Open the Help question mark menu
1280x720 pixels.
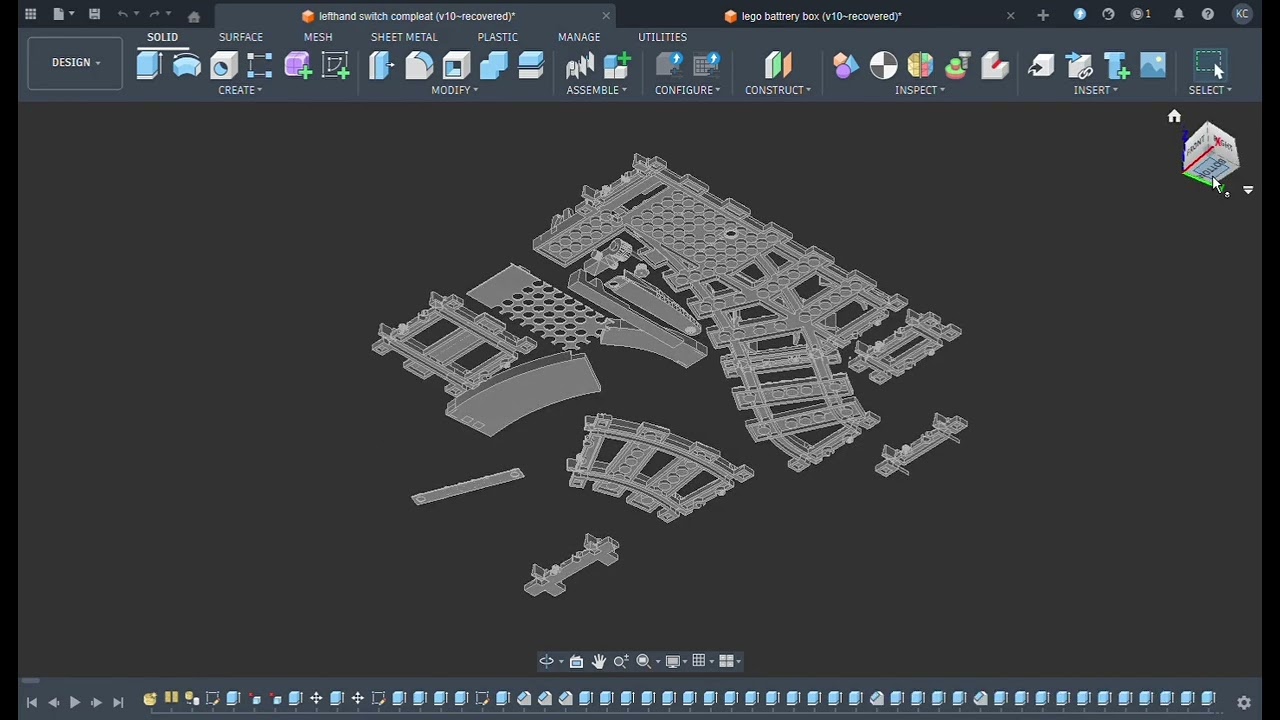coord(1208,14)
